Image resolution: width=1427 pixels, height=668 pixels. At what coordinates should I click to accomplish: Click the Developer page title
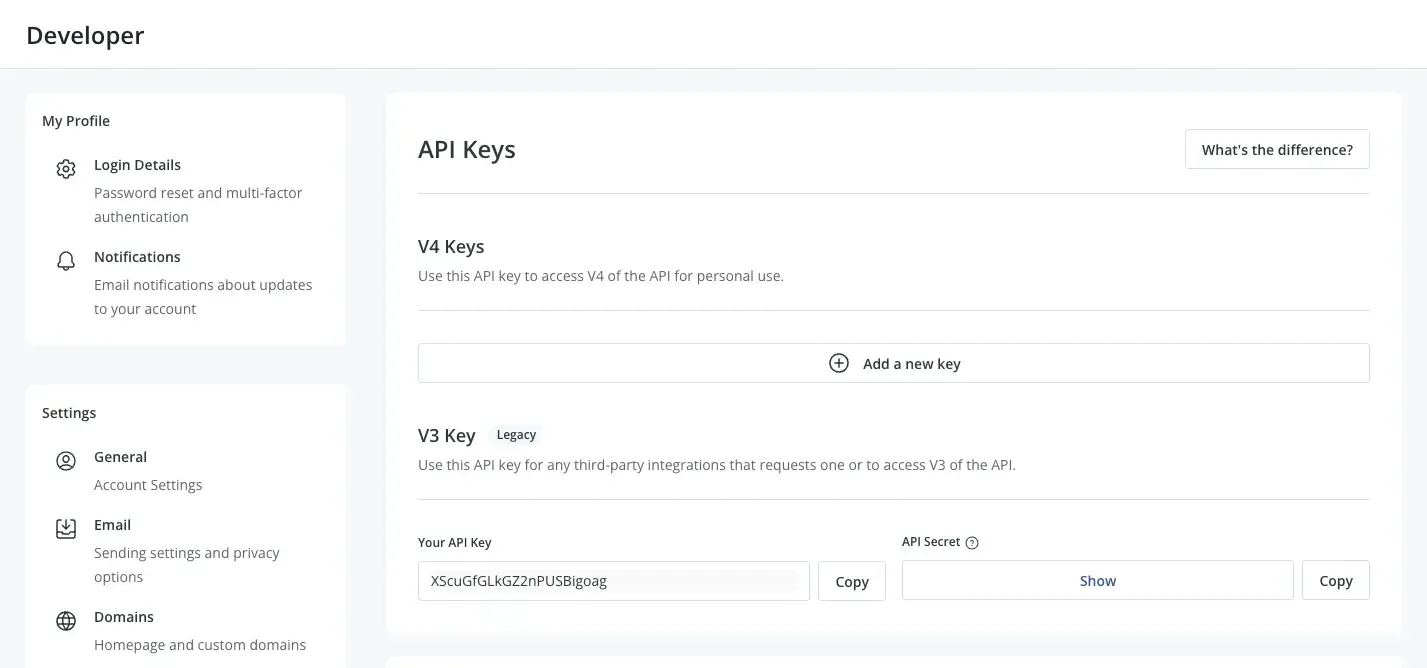click(x=85, y=36)
